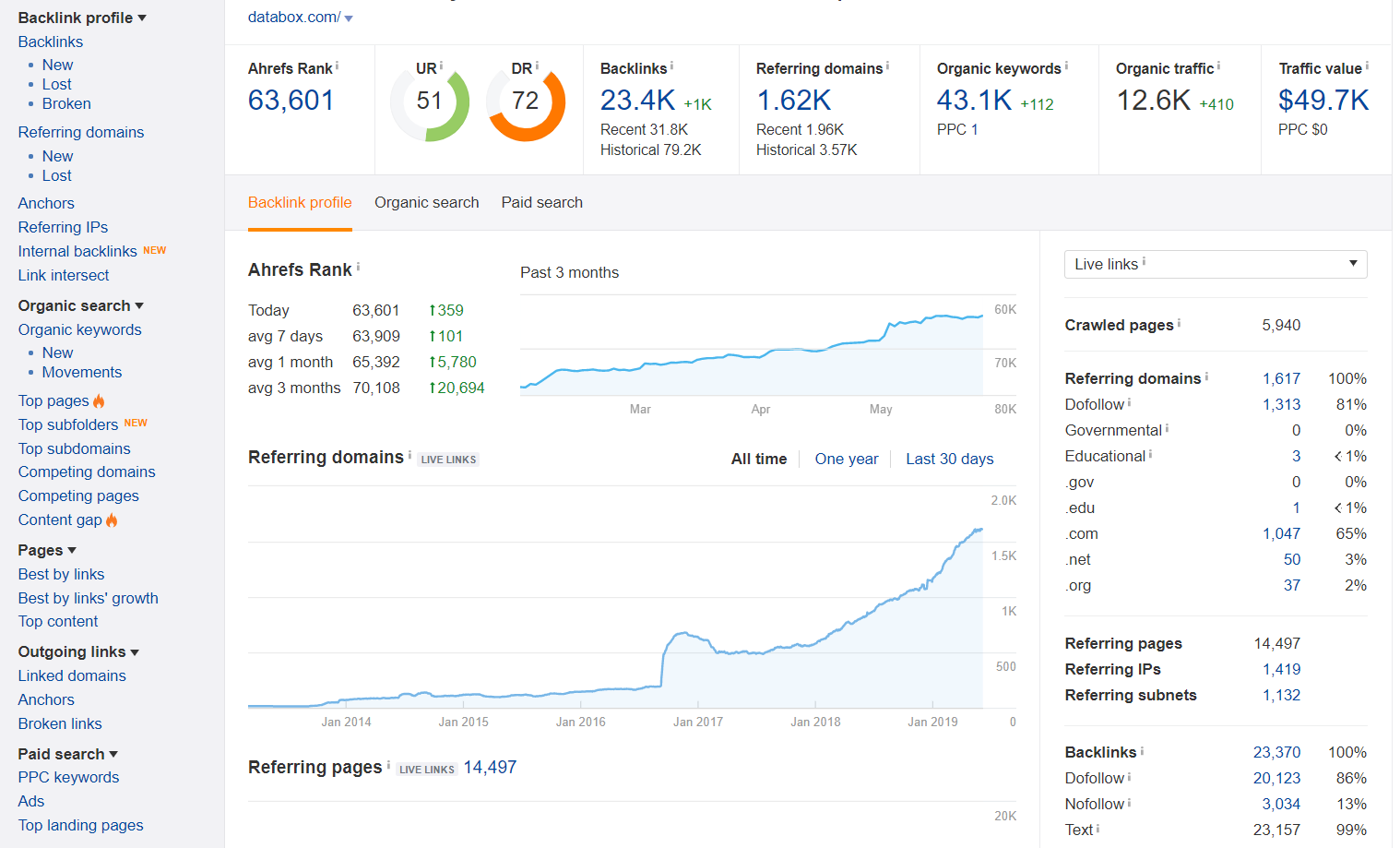Viewport: 1400px width, 848px height.
Task: Open the Paid search tab
Action: pyautogui.click(x=541, y=203)
